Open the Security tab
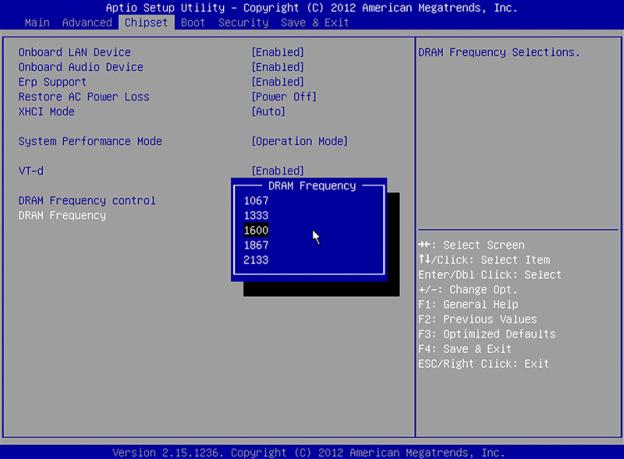 tap(243, 23)
